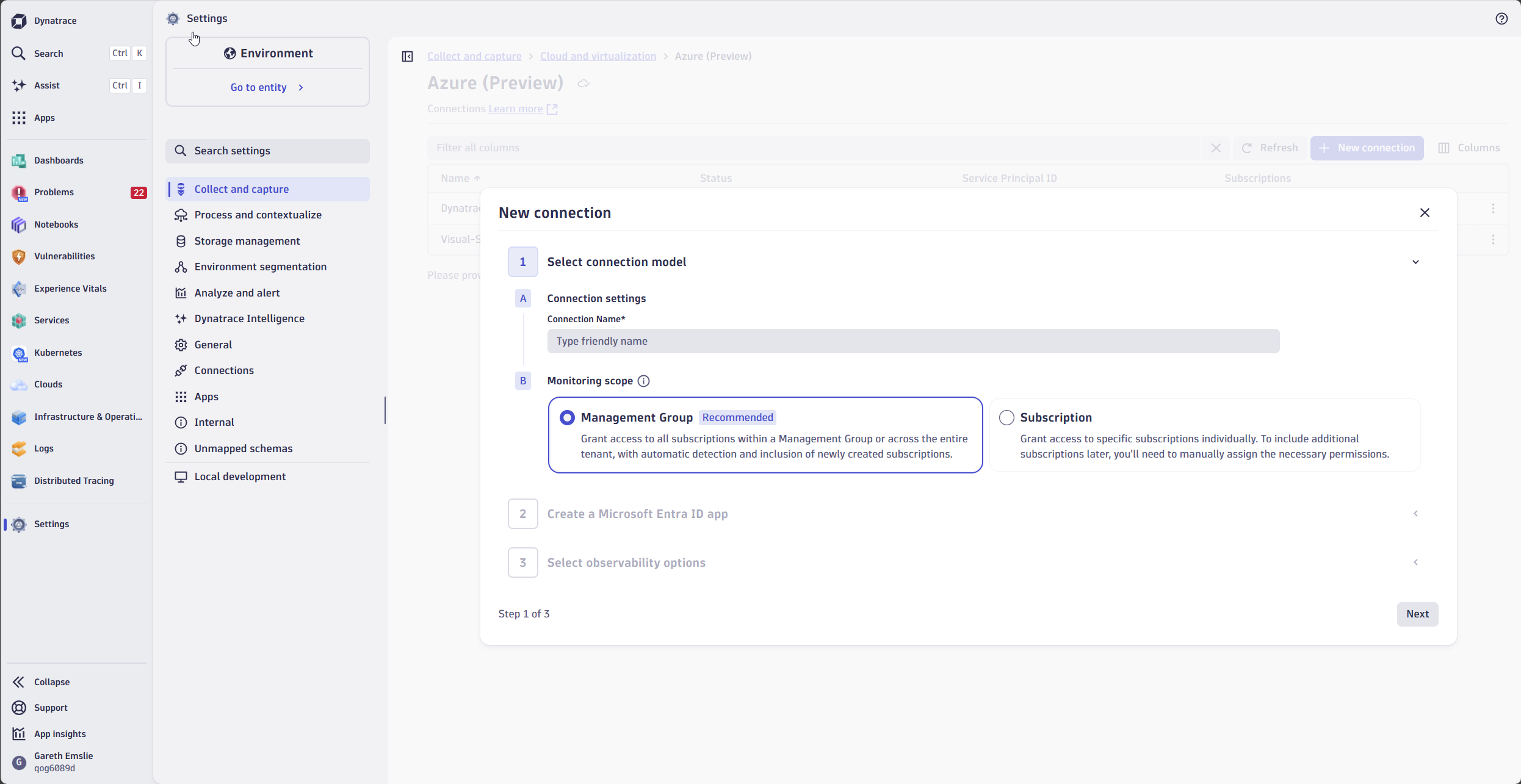The height and width of the screenshot is (784, 1521).
Task: Open Analyze and alert settings
Action: [268, 293]
